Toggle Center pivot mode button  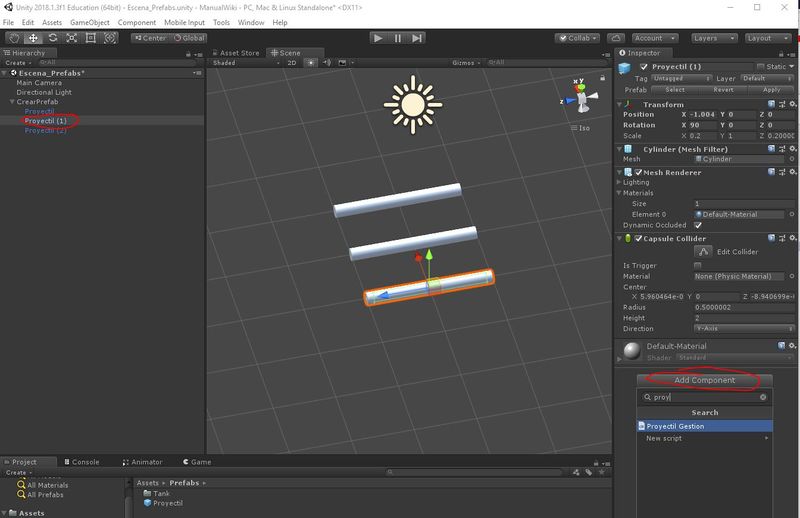(151, 38)
